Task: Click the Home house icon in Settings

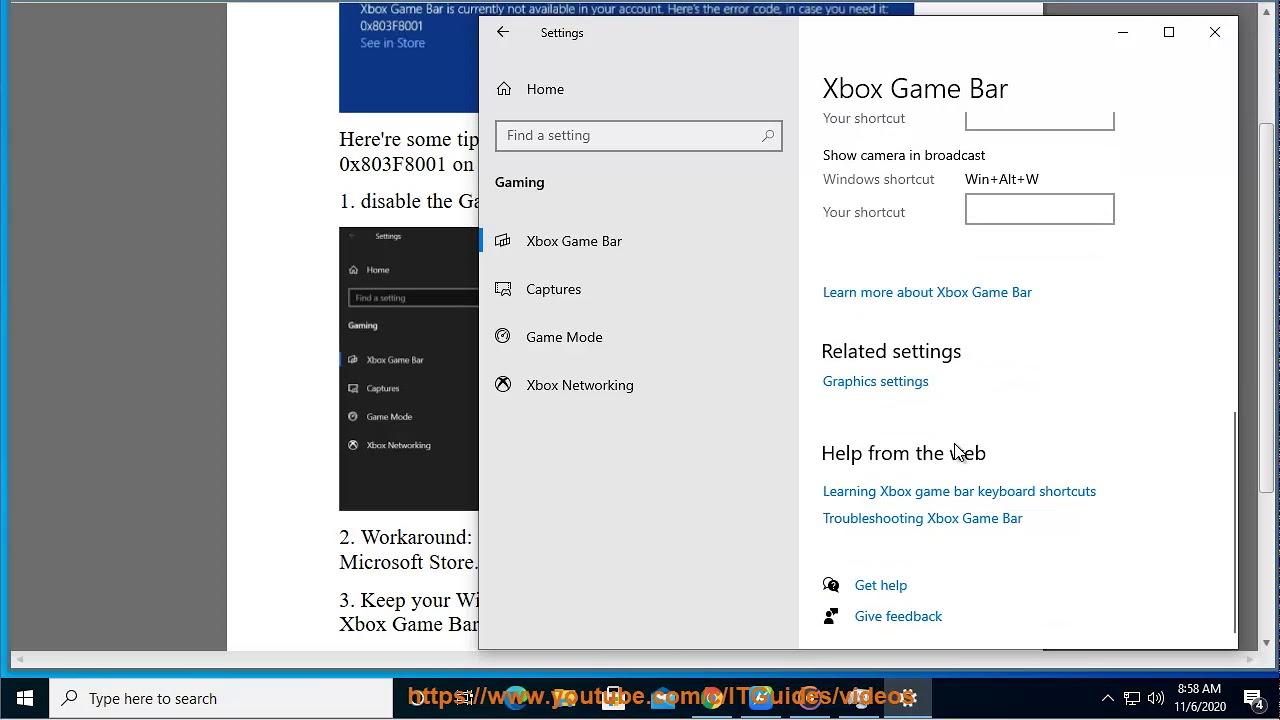Action: [504, 89]
